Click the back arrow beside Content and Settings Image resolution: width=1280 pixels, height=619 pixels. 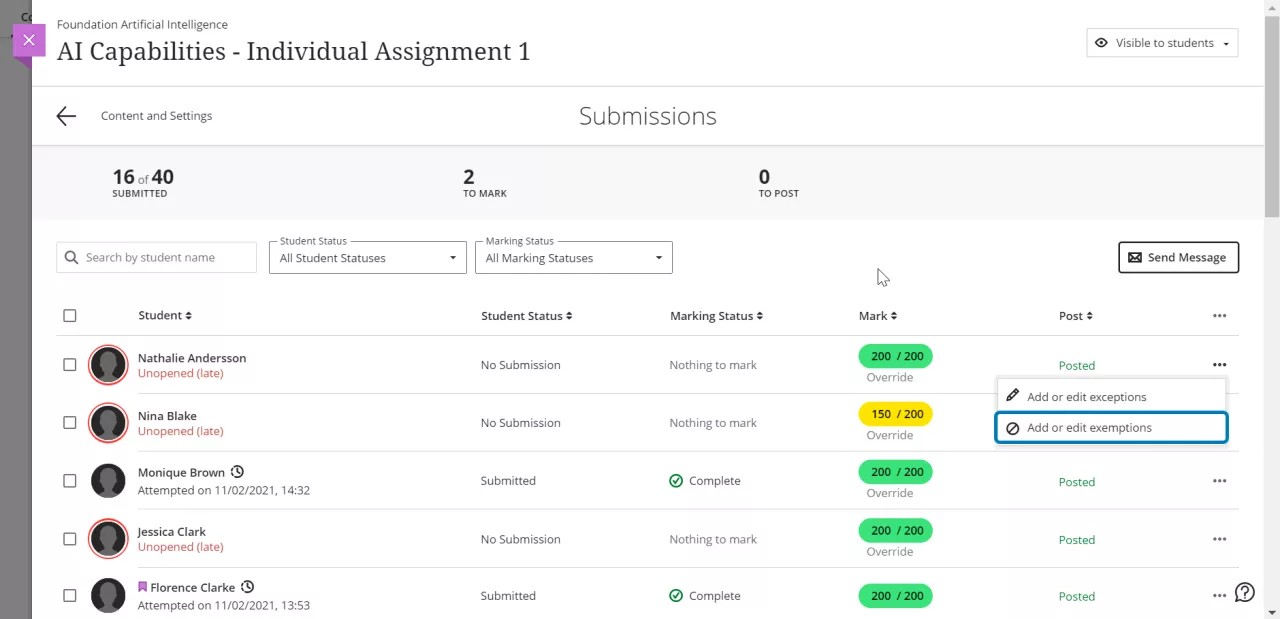65,115
